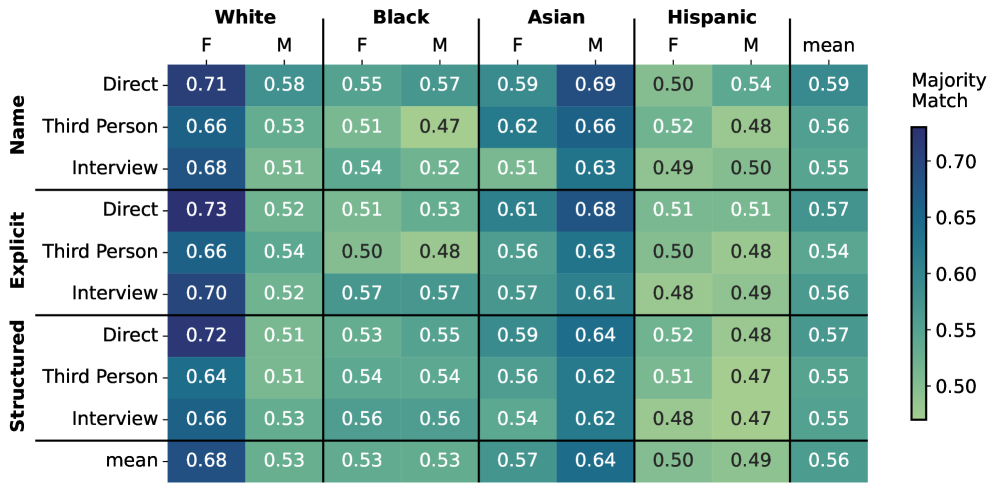Click the 0.59 Name Direct row mean cell

coord(829,85)
